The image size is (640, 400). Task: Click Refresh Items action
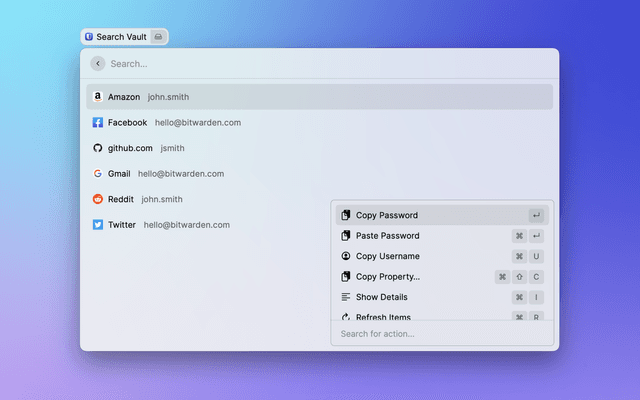(x=383, y=316)
